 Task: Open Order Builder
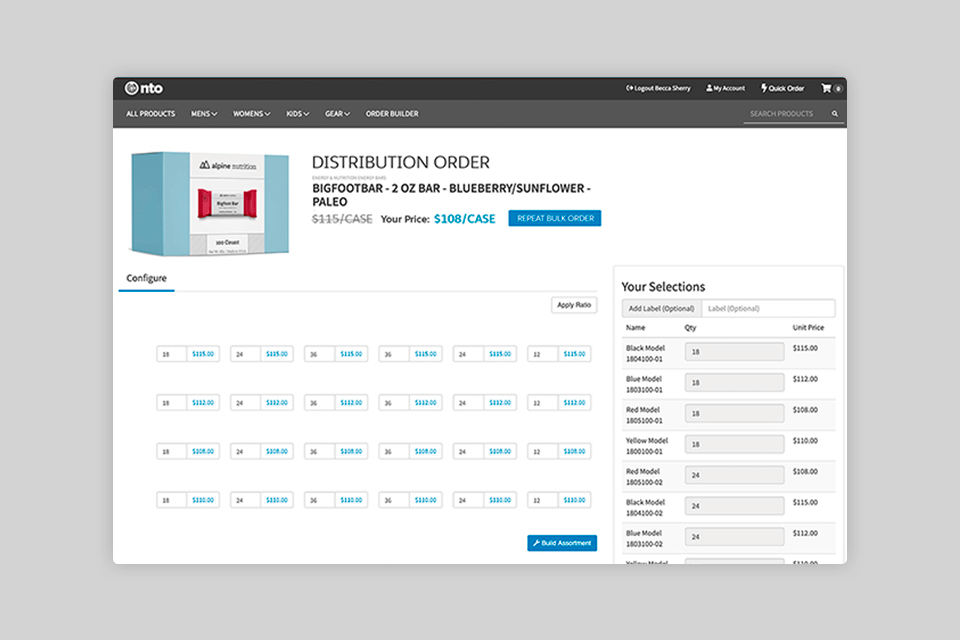tap(392, 114)
